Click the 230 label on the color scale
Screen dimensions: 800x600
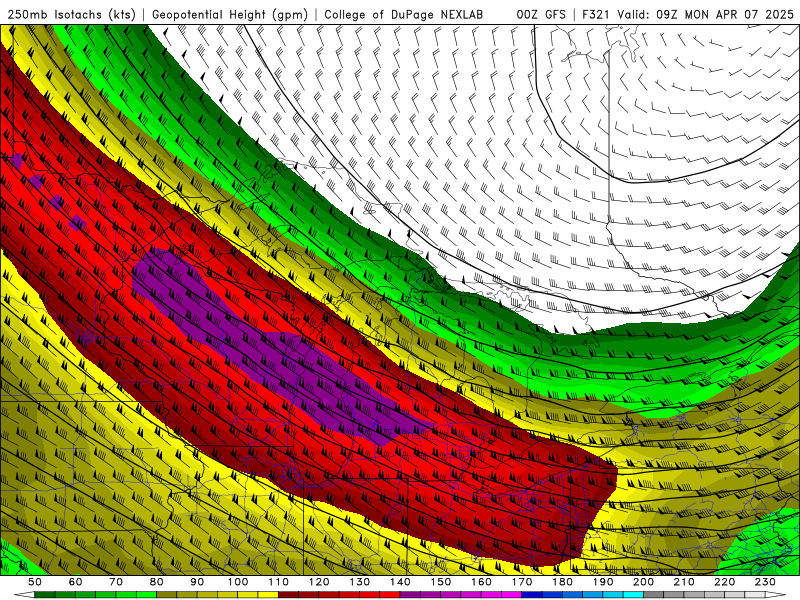765,582
